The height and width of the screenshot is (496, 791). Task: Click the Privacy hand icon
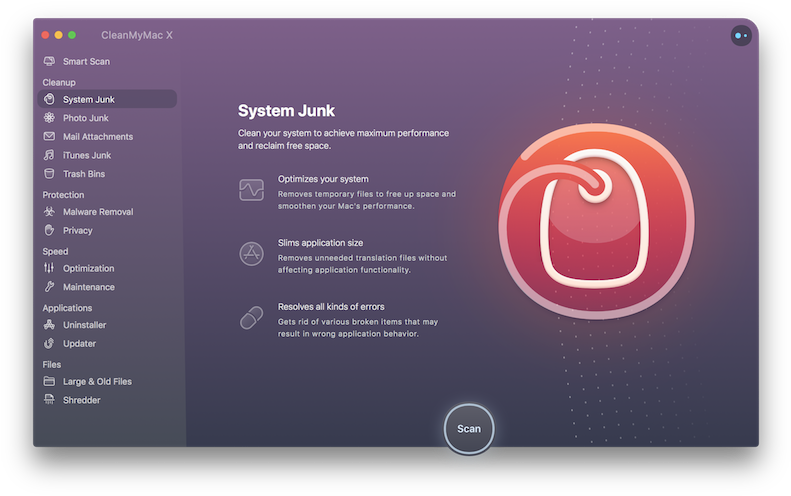click(x=49, y=231)
